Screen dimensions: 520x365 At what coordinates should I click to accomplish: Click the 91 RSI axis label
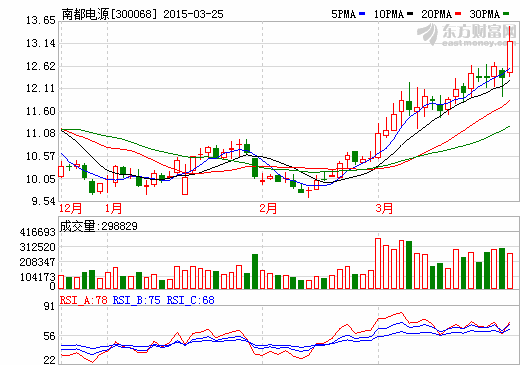tap(49, 306)
